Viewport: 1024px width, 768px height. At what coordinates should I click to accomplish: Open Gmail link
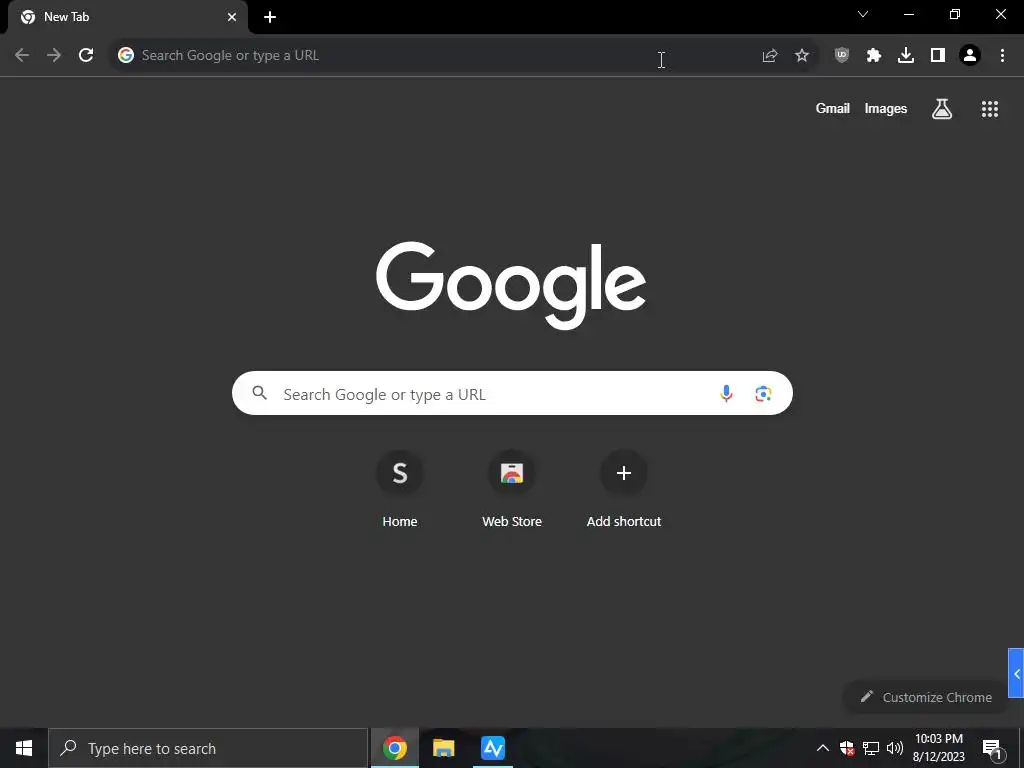(833, 108)
